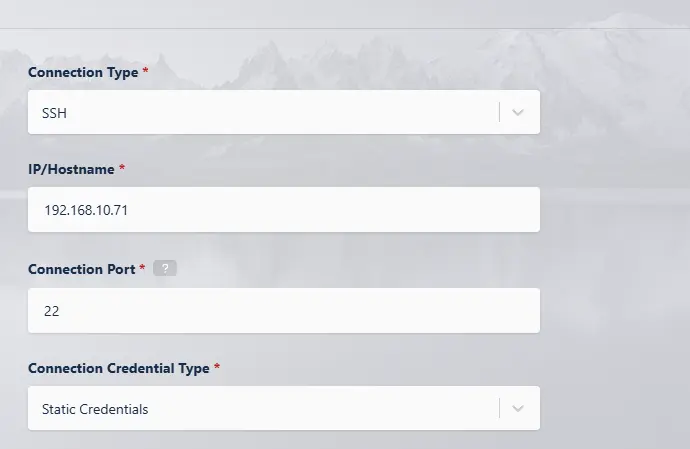Click the Connection Type field label

pyautogui.click(x=83, y=72)
